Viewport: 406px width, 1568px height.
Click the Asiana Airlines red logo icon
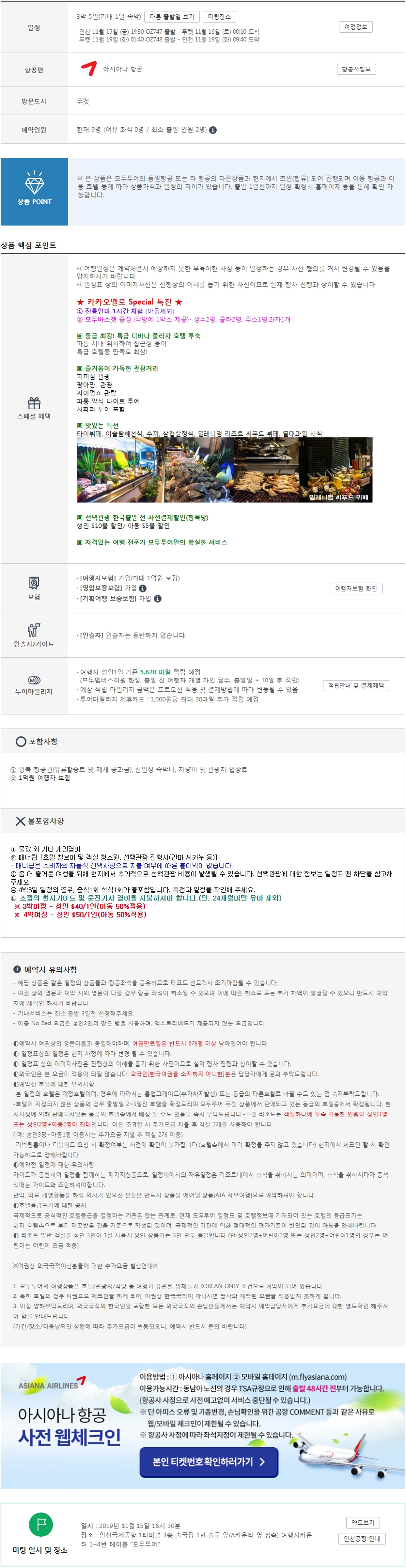(x=89, y=68)
